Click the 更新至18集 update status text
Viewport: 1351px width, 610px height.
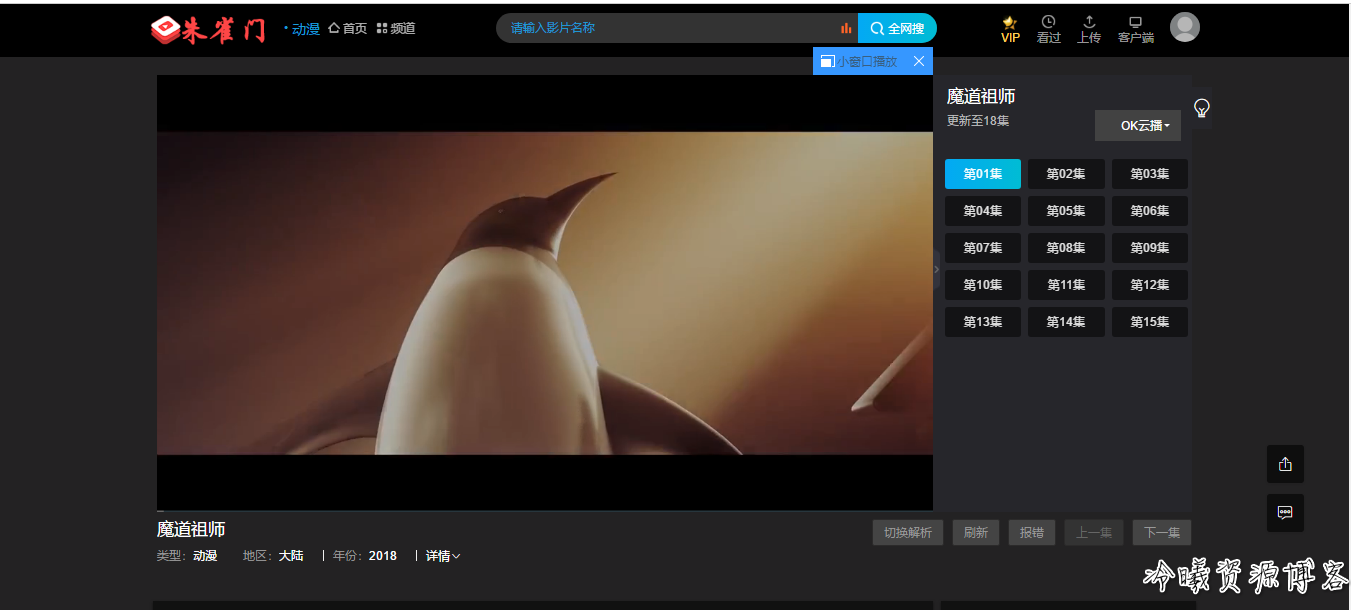978,121
